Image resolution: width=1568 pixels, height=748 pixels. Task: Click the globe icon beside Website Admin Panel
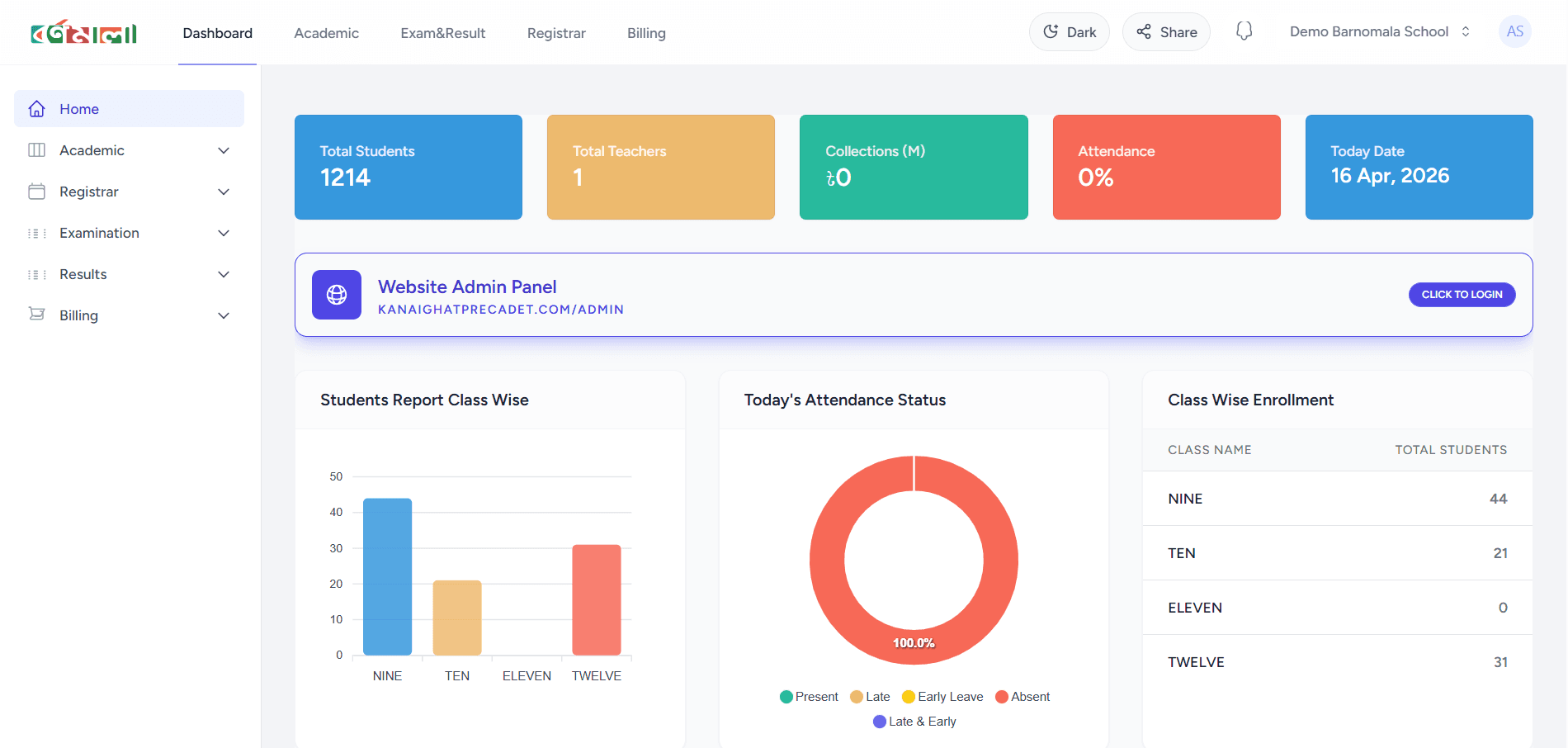pyautogui.click(x=336, y=294)
